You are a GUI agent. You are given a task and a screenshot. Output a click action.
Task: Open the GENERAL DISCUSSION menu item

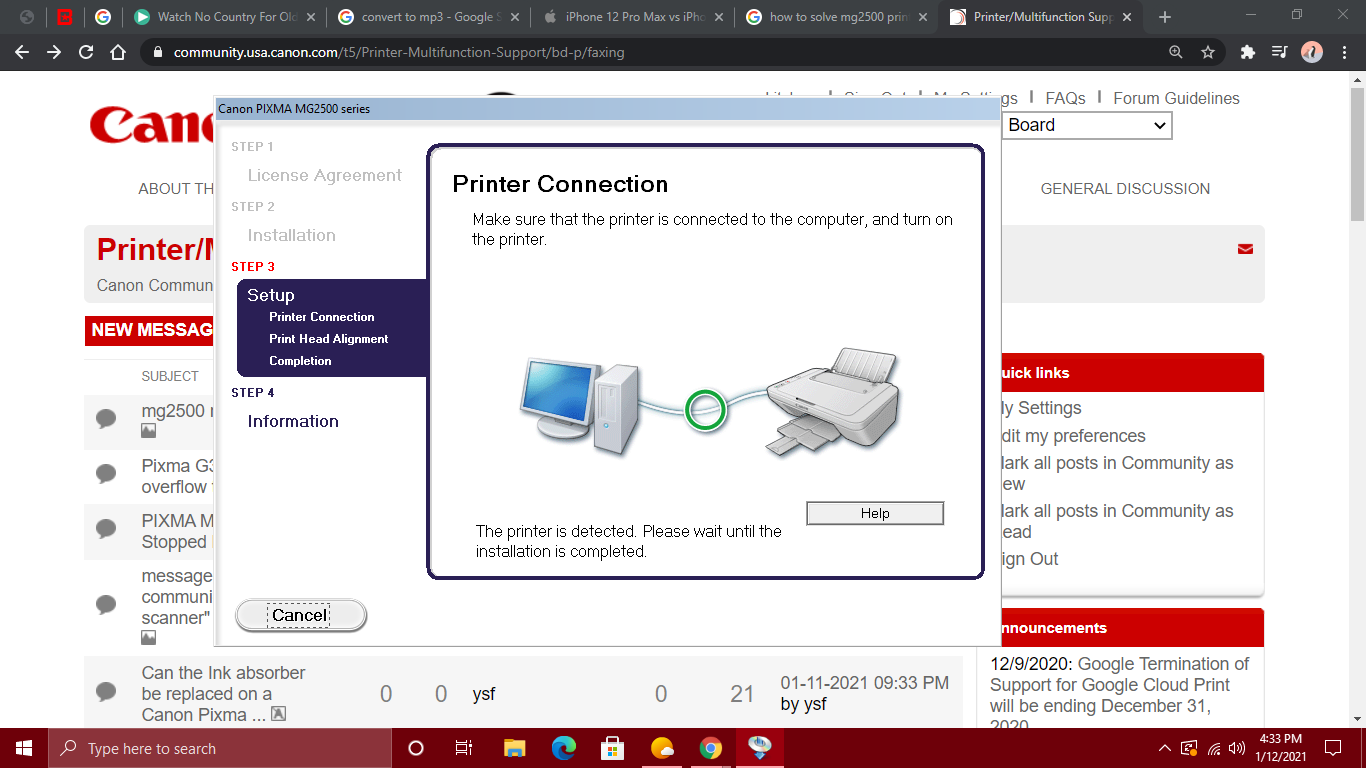[1125, 189]
